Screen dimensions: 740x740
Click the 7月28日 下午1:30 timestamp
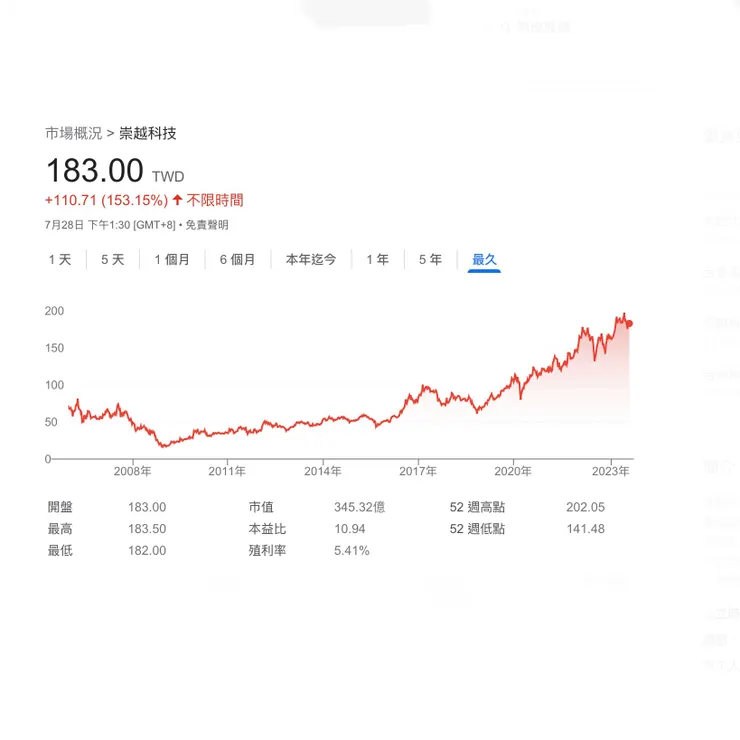click(x=88, y=225)
